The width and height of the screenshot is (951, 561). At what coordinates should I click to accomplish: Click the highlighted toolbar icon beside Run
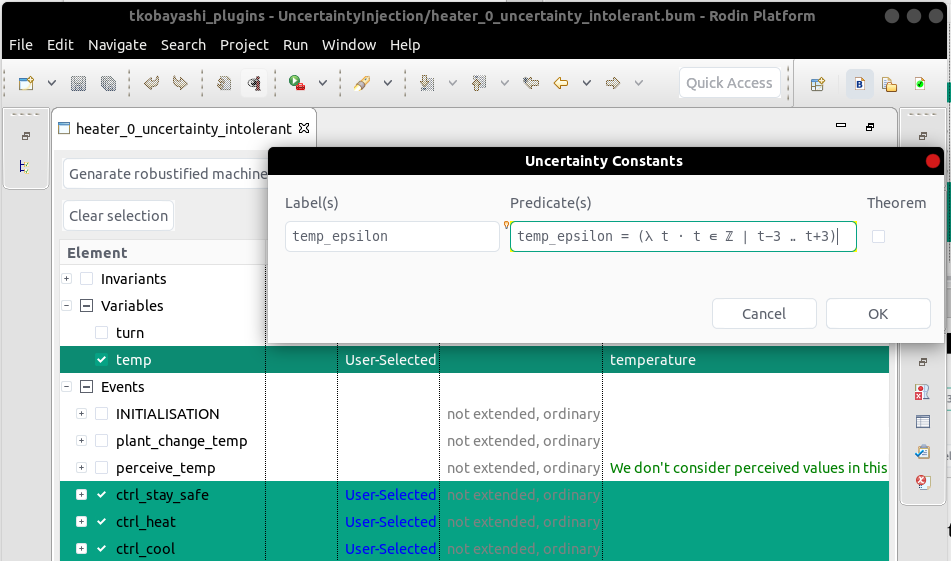click(x=254, y=83)
